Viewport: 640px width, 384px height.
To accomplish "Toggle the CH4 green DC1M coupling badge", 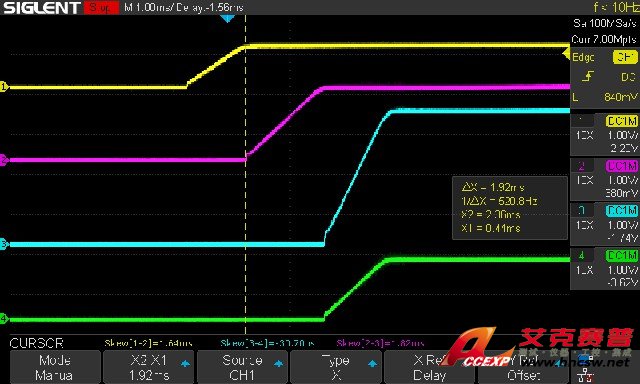I will coord(622,255).
